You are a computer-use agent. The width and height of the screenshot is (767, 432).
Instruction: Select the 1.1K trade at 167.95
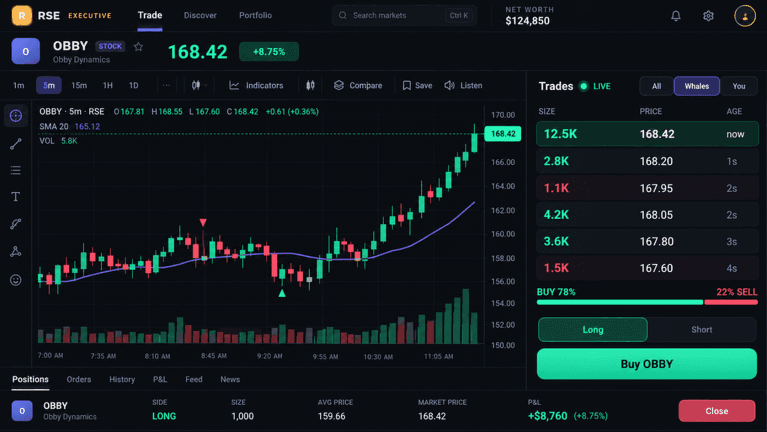coord(647,188)
